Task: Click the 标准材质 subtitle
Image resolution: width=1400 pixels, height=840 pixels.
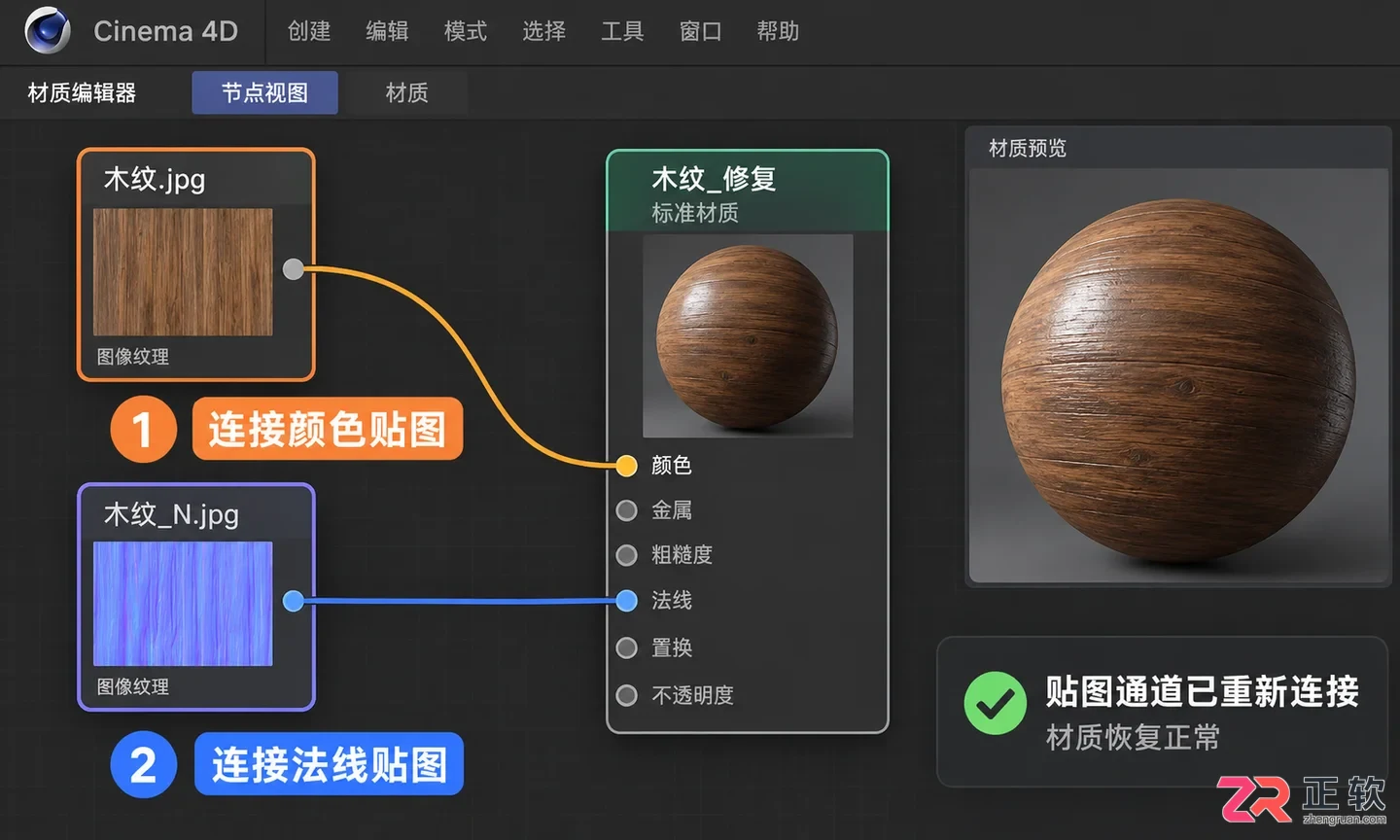Action: (x=695, y=212)
